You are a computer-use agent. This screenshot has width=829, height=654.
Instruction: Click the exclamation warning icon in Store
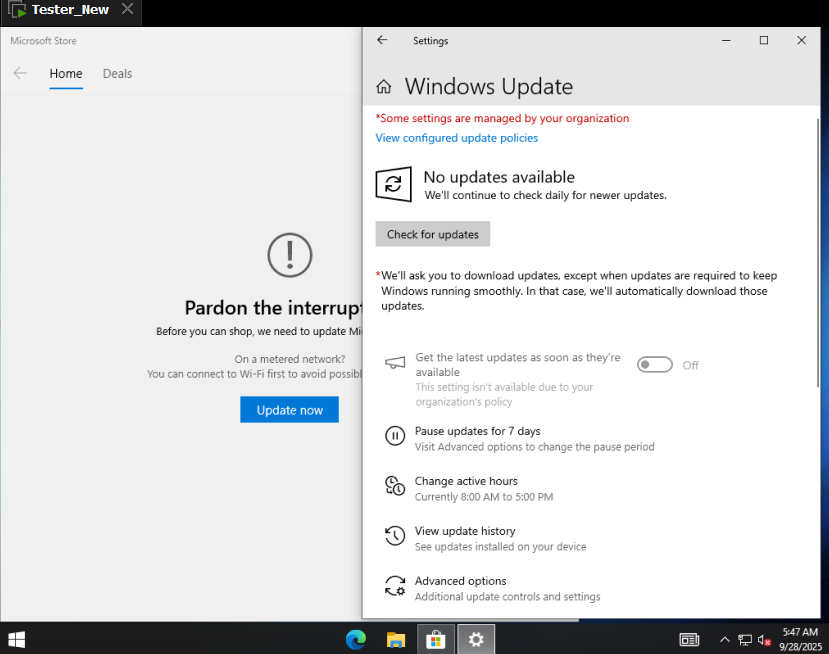coord(290,255)
